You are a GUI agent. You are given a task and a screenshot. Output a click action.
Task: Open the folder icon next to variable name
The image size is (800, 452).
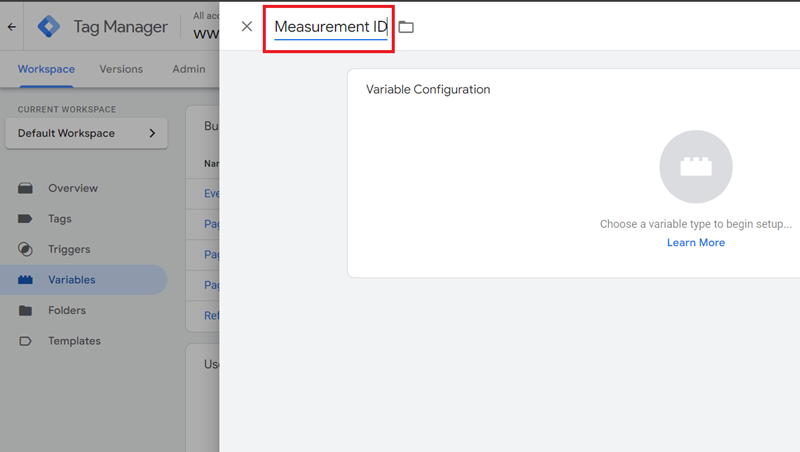[x=406, y=27]
